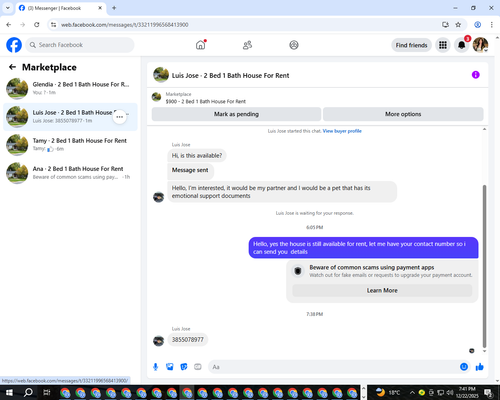Open Windows taskbar search
The height and width of the screenshot is (400, 500).
(x=28, y=392)
